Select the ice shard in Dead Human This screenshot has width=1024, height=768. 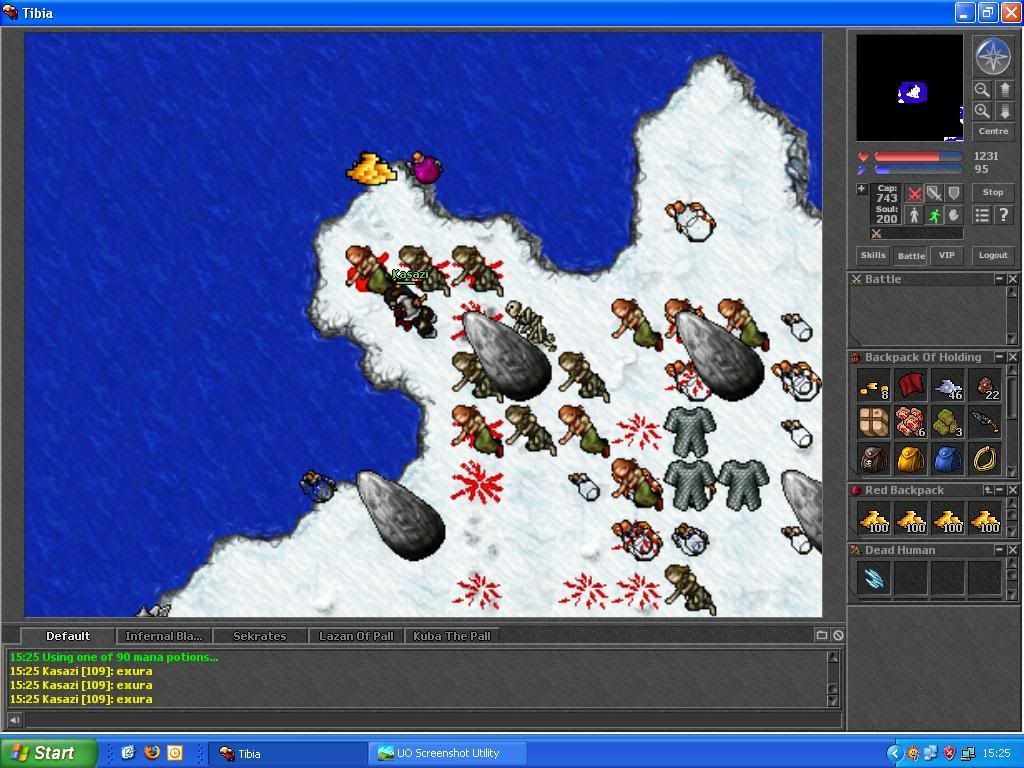[874, 578]
